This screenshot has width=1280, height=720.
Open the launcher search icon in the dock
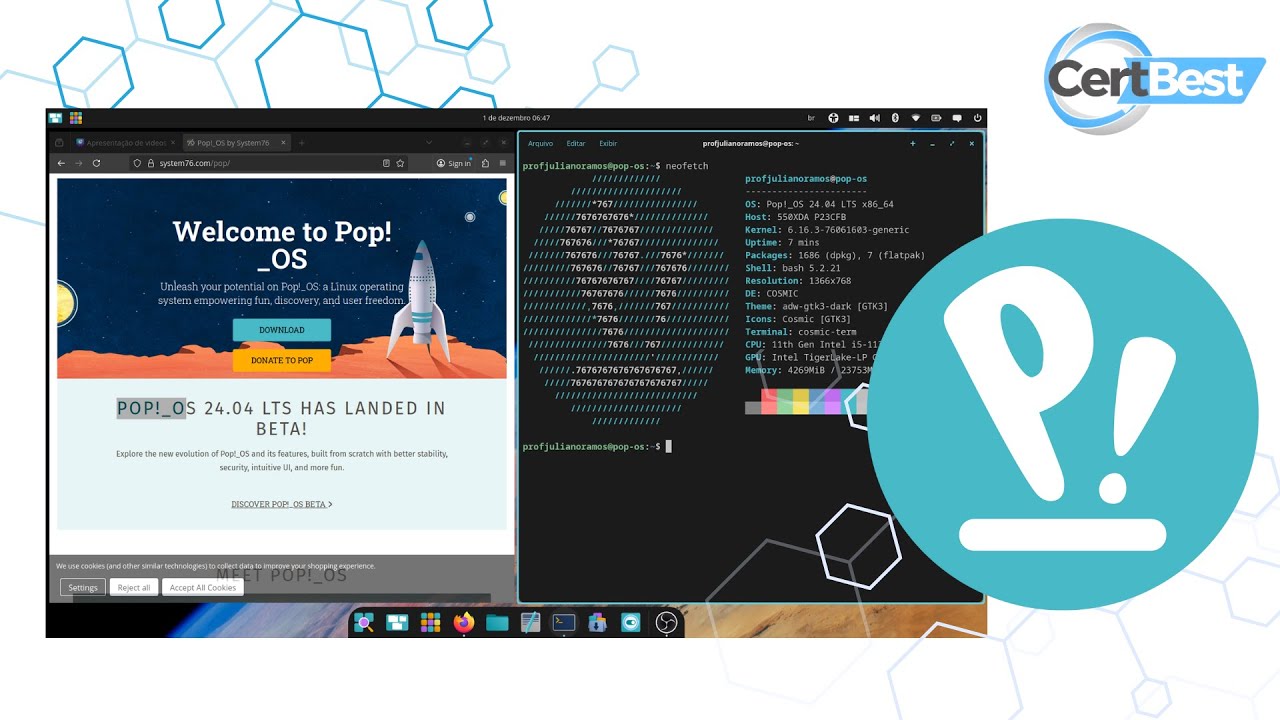[x=365, y=623]
